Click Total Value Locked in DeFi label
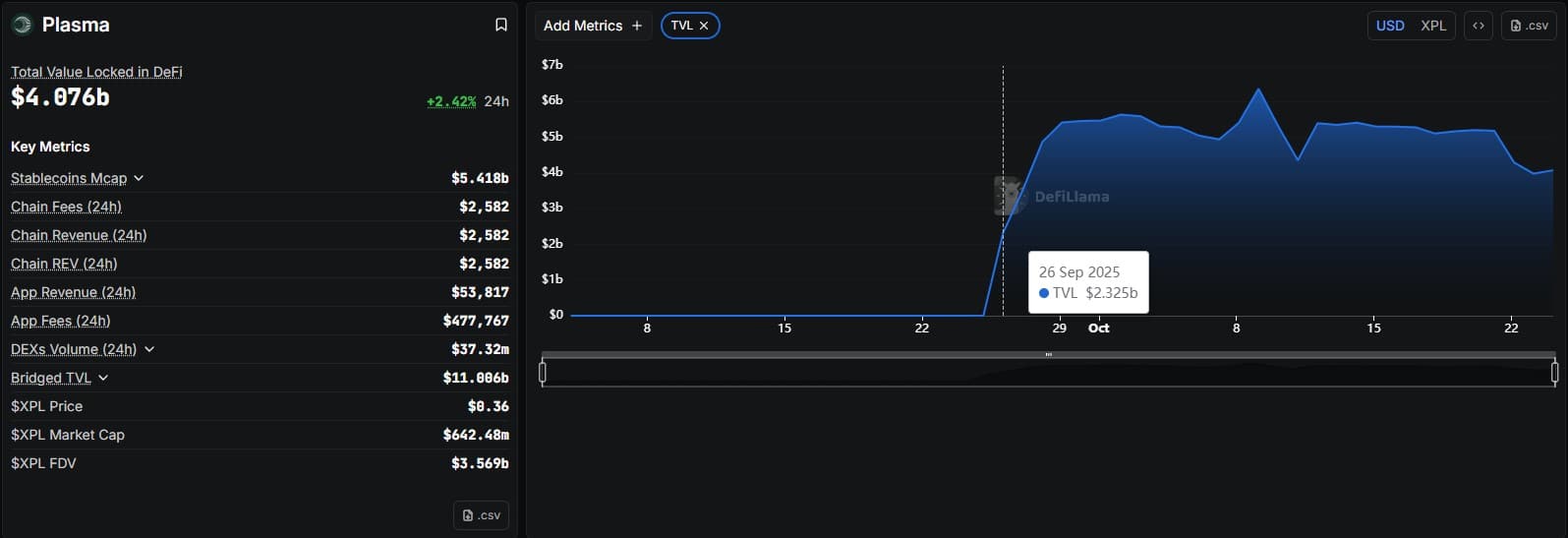The image size is (1568, 538). [96, 72]
